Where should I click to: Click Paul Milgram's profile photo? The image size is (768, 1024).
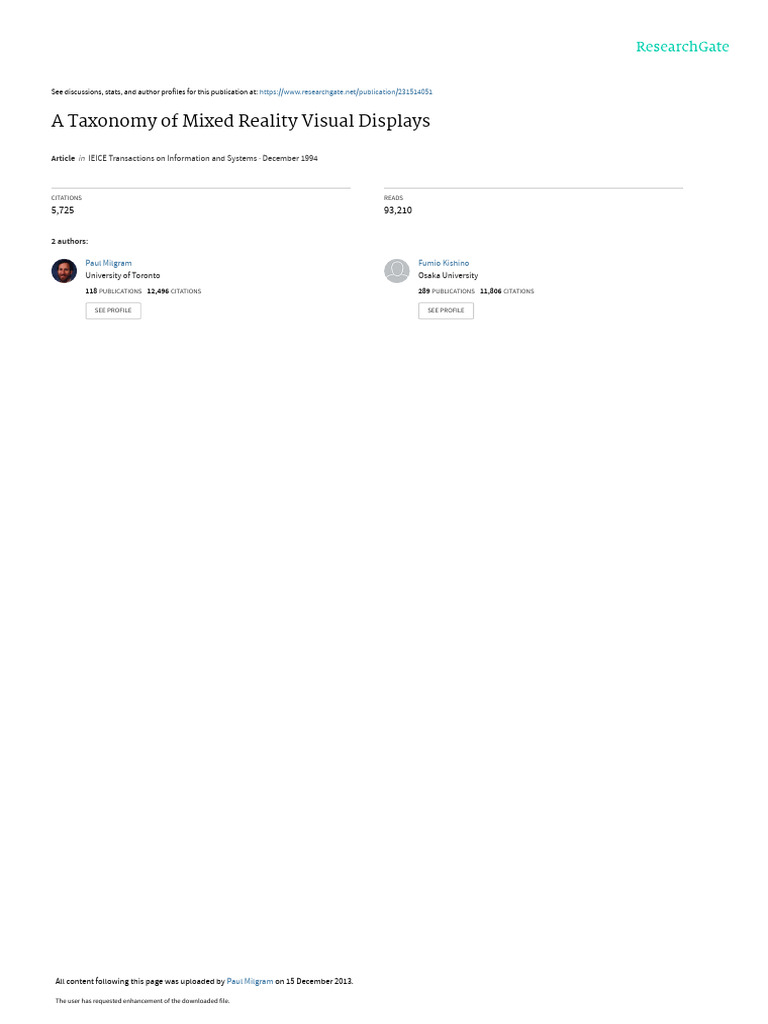(x=64, y=271)
